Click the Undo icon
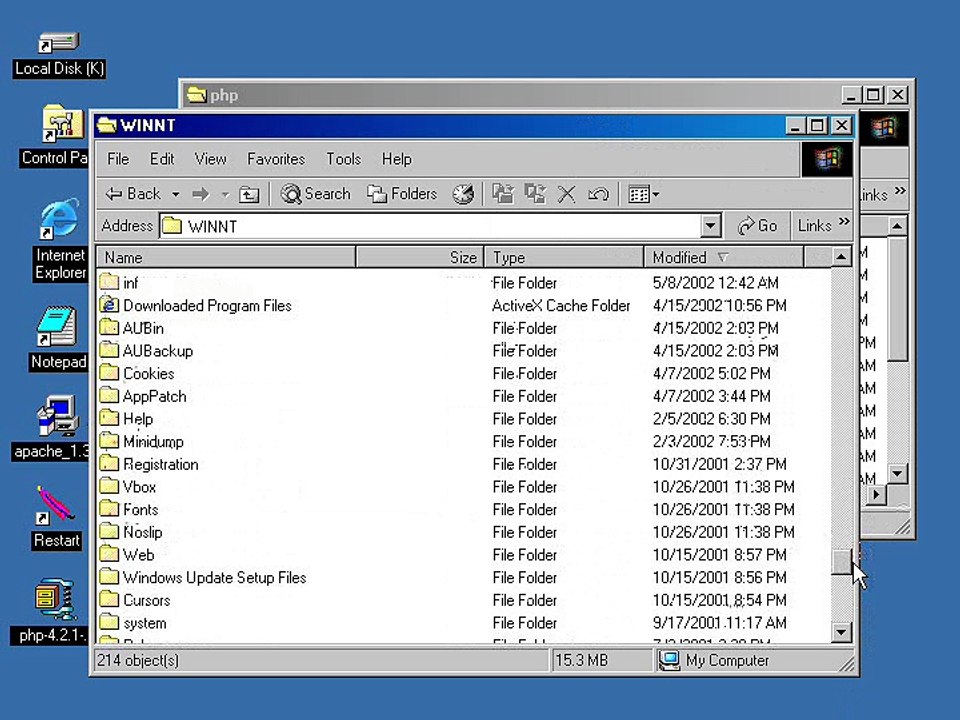Viewport: 960px width, 720px height. click(x=598, y=195)
